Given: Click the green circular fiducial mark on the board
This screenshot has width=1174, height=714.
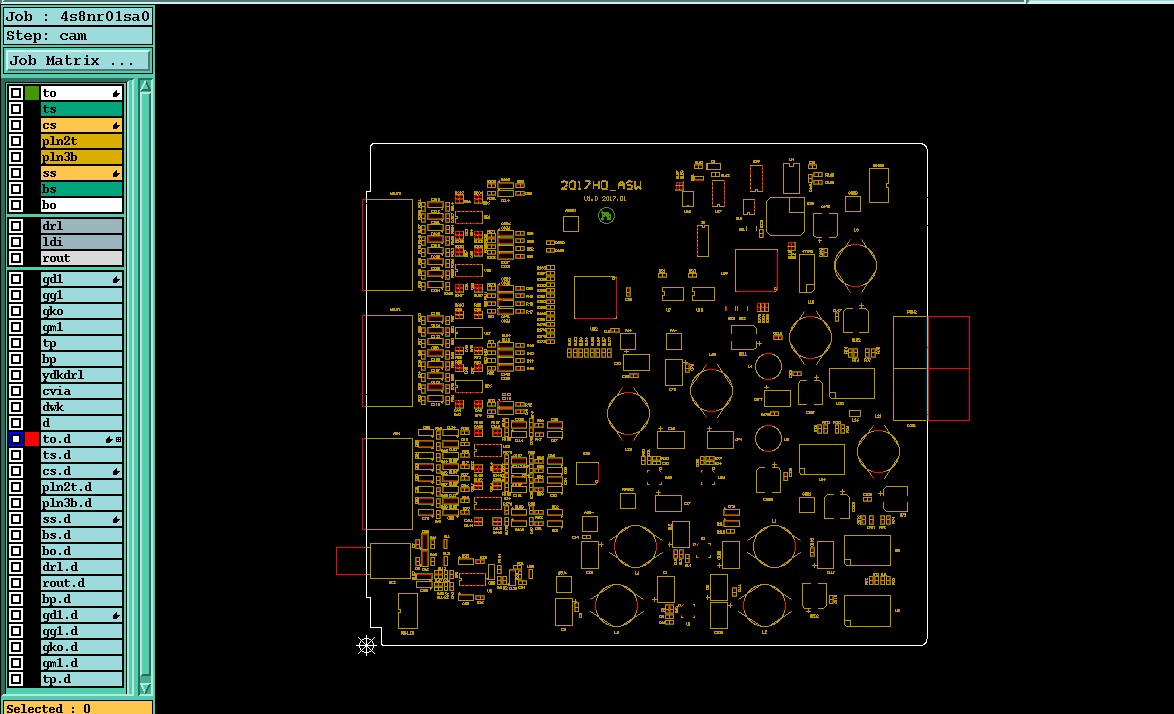Looking at the screenshot, I should click(606, 216).
